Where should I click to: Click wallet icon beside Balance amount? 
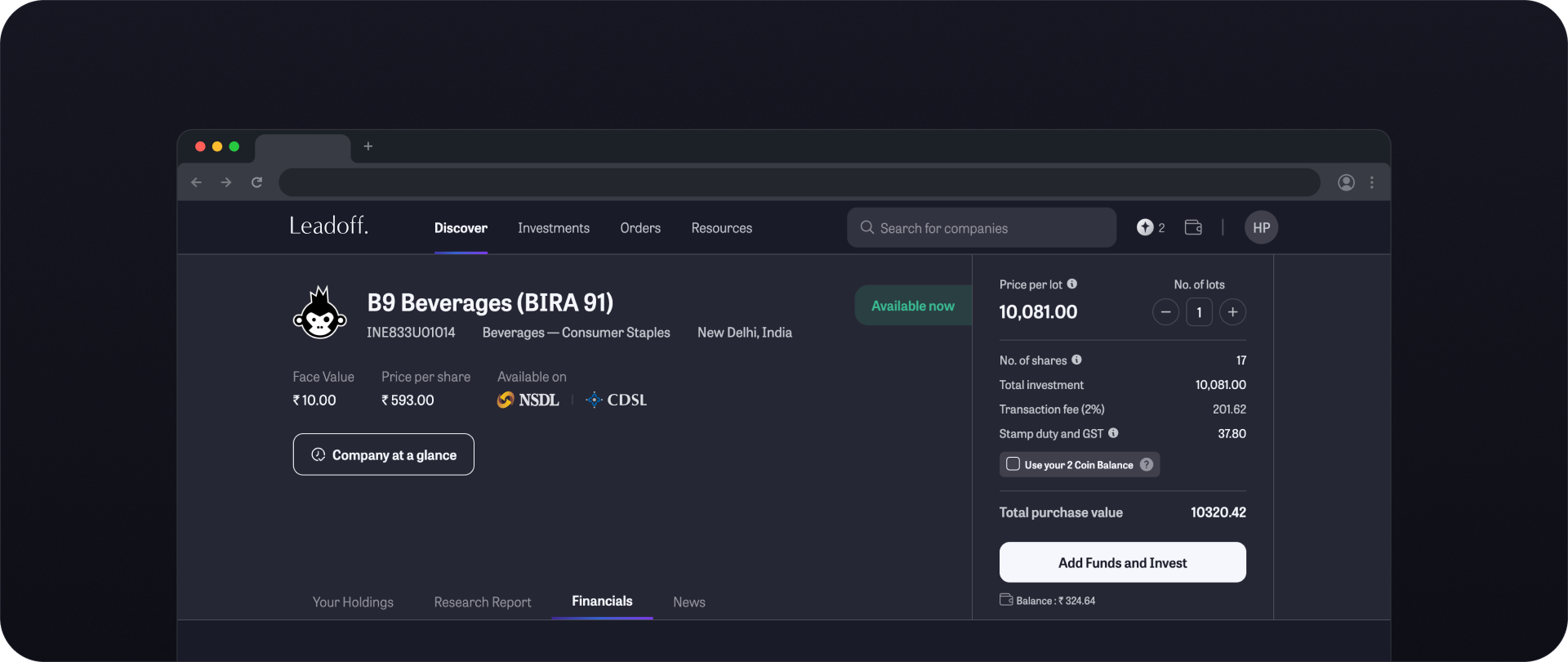click(x=1006, y=600)
